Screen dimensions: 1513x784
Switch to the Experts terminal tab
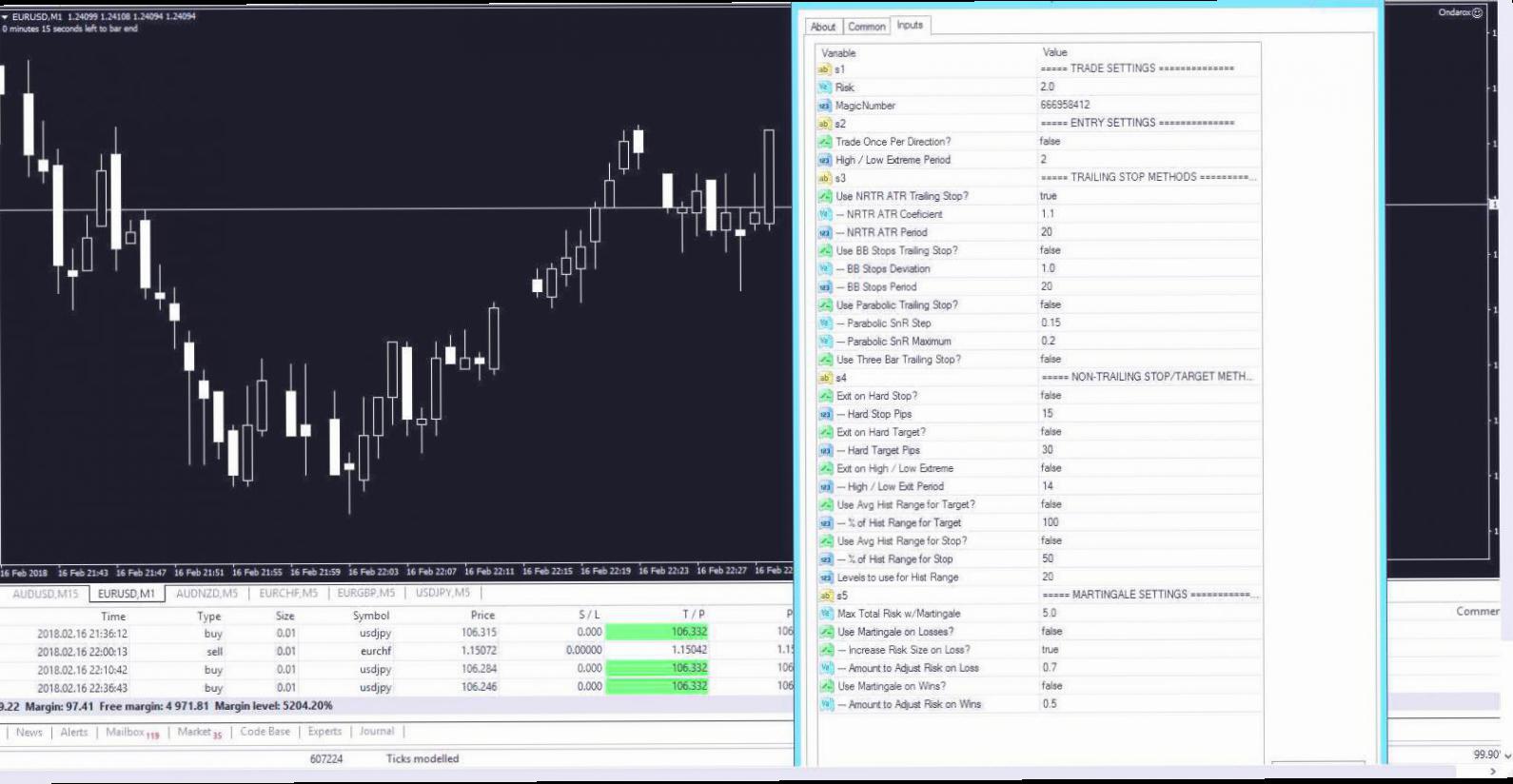pyautogui.click(x=324, y=732)
